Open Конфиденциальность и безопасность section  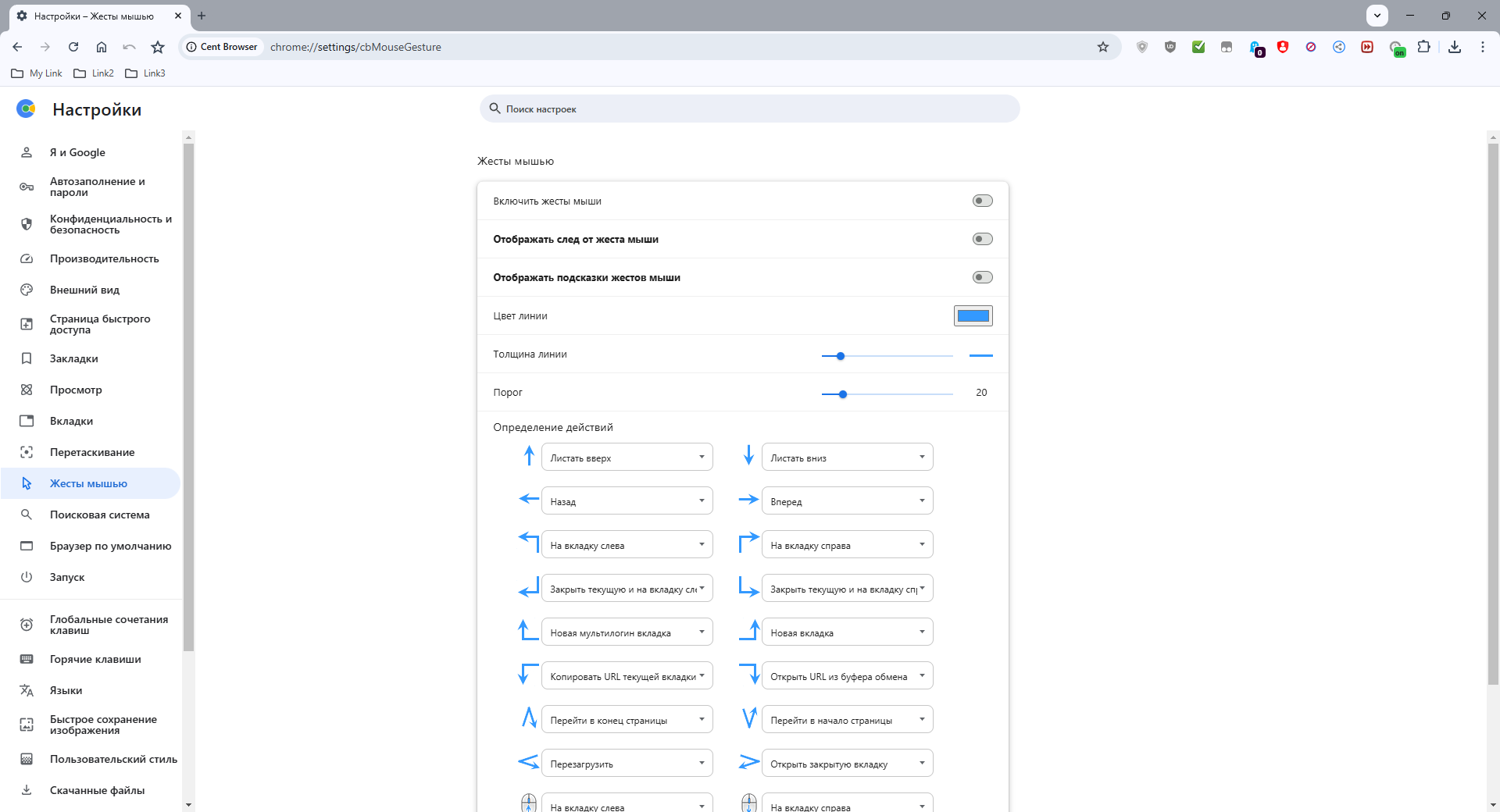tap(91, 224)
